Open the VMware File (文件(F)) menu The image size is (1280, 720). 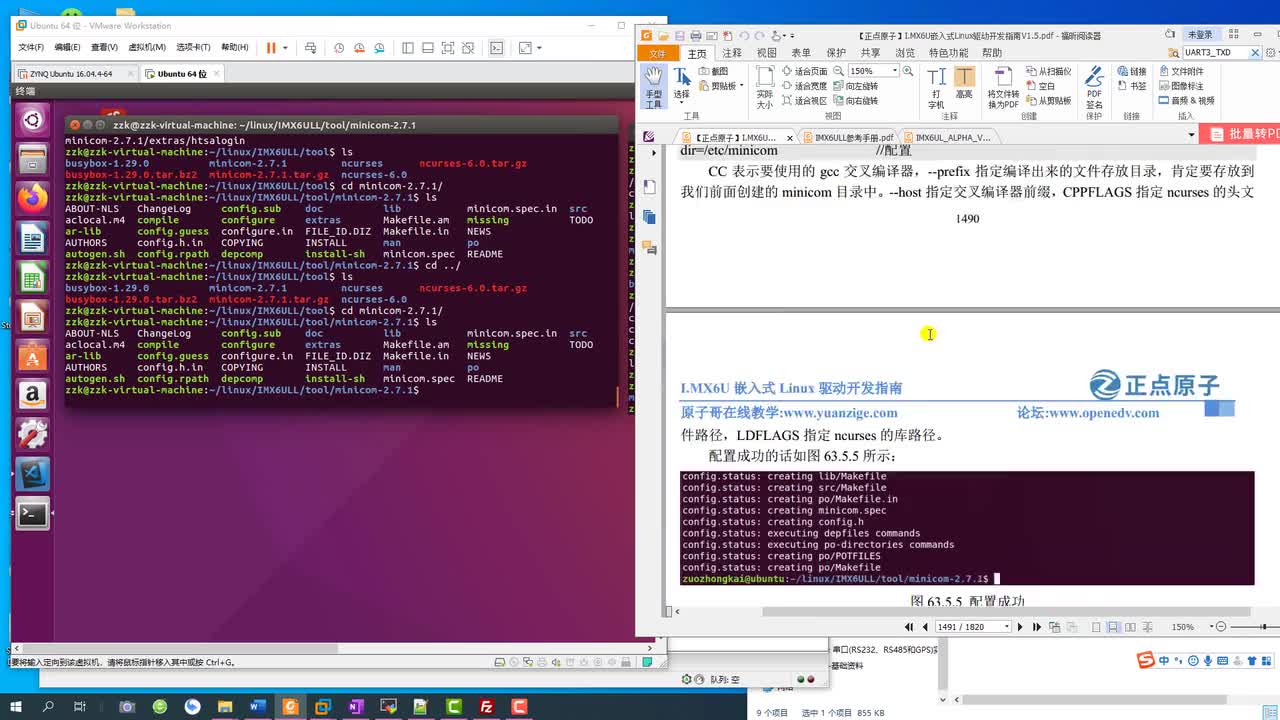[x=31, y=47]
